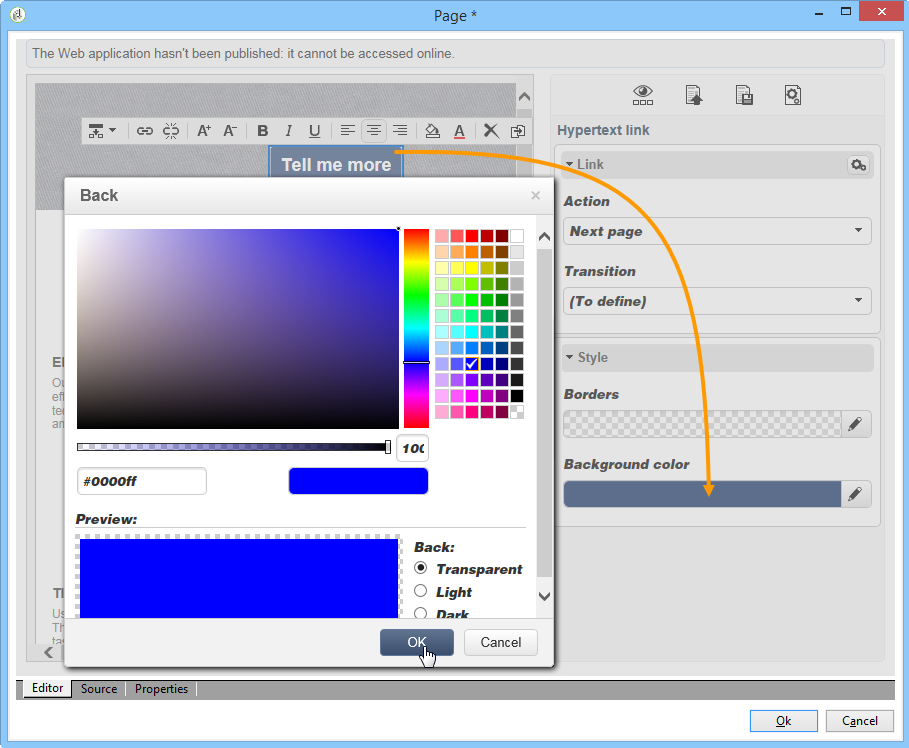Edit Background color with pencil icon

coord(855,495)
